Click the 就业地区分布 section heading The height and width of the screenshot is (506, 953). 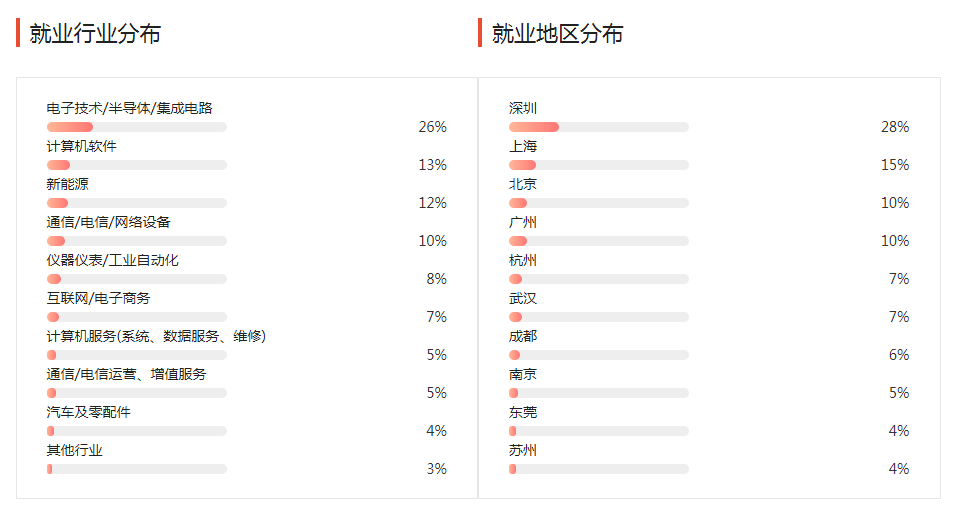coord(557,34)
